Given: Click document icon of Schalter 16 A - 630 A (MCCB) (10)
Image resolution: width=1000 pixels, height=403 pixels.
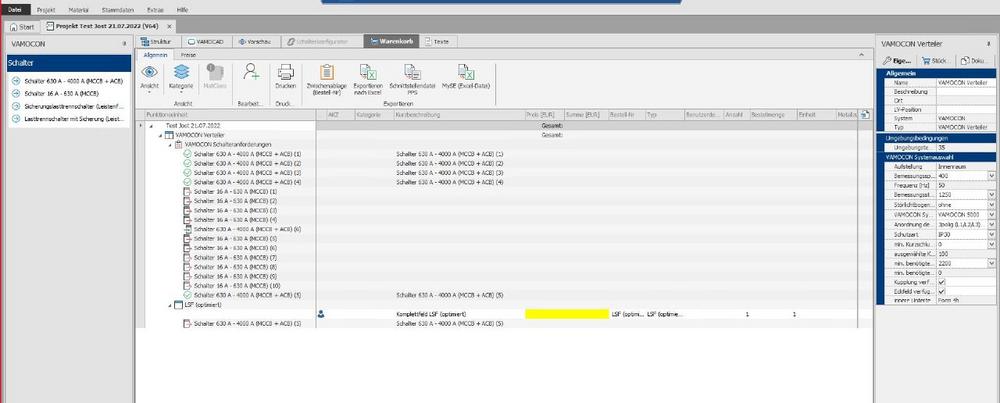Looking at the screenshot, I should pyautogui.click(x=188, y=286).
